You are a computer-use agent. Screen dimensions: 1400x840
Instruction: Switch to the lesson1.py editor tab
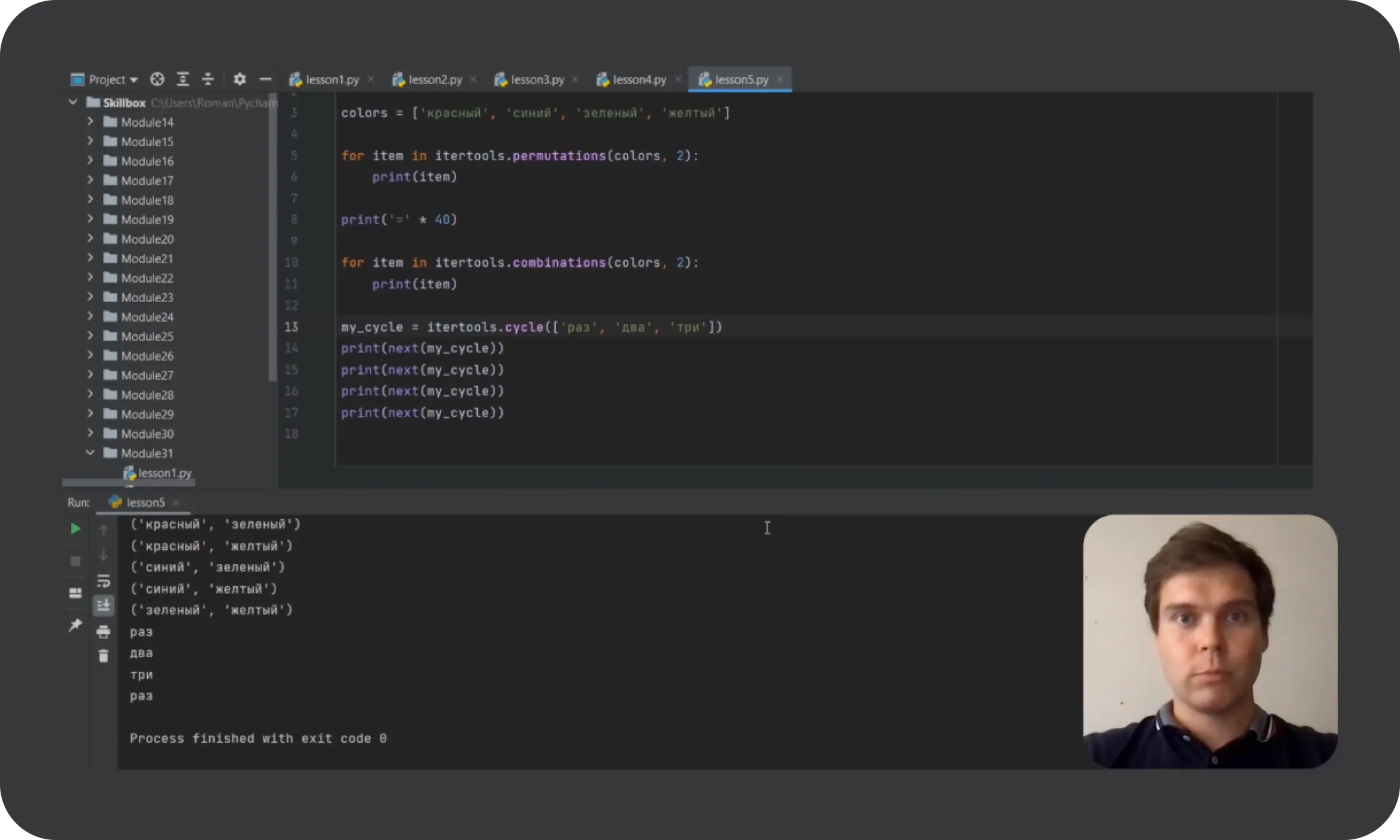coord(331,79)
